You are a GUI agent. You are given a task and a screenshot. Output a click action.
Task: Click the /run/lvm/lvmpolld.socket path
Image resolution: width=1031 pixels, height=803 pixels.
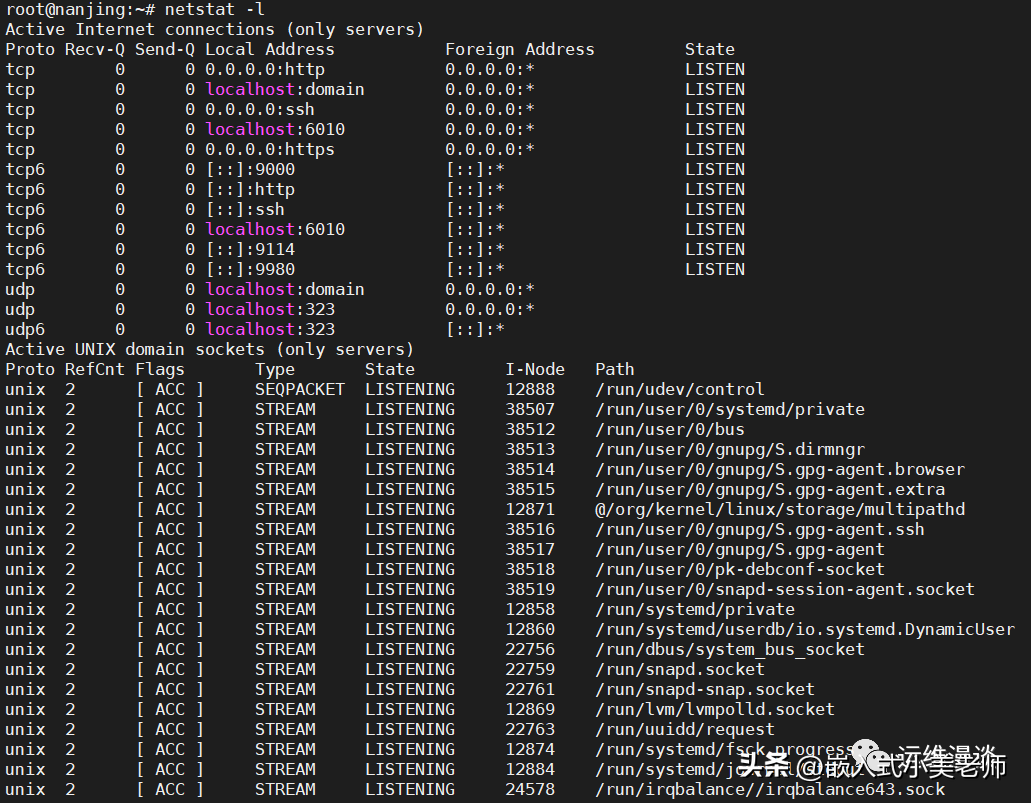(714, 709)
